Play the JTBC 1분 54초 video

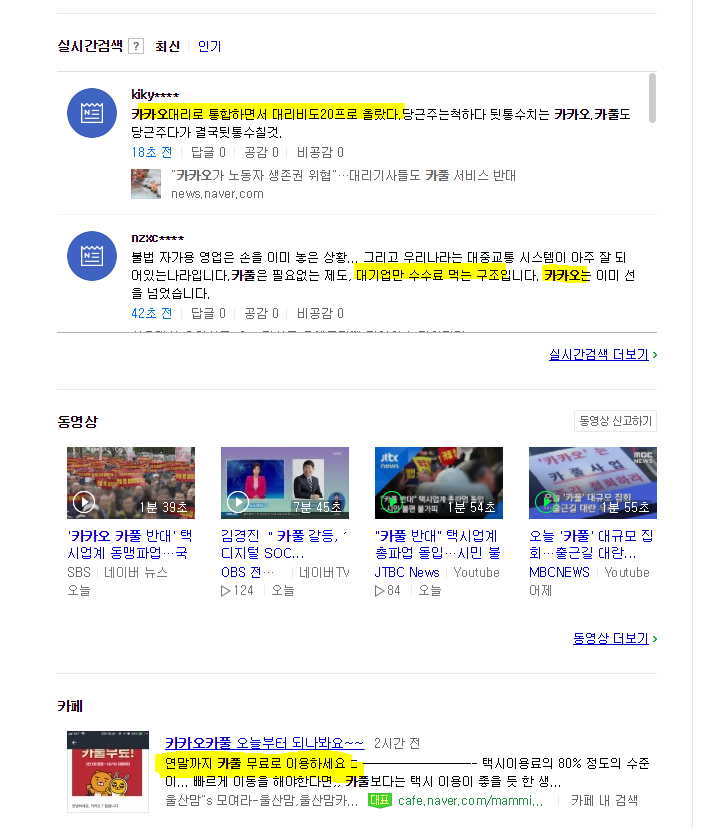point(438,483)
